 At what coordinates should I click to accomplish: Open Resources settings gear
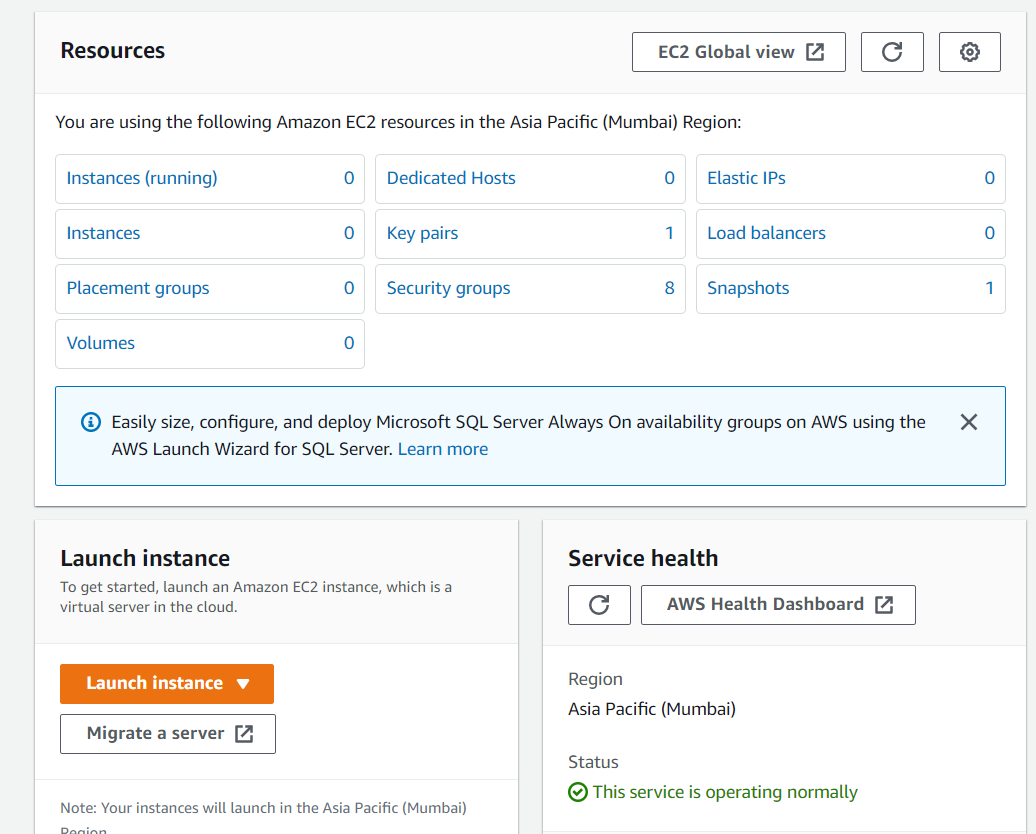point(969,52)
